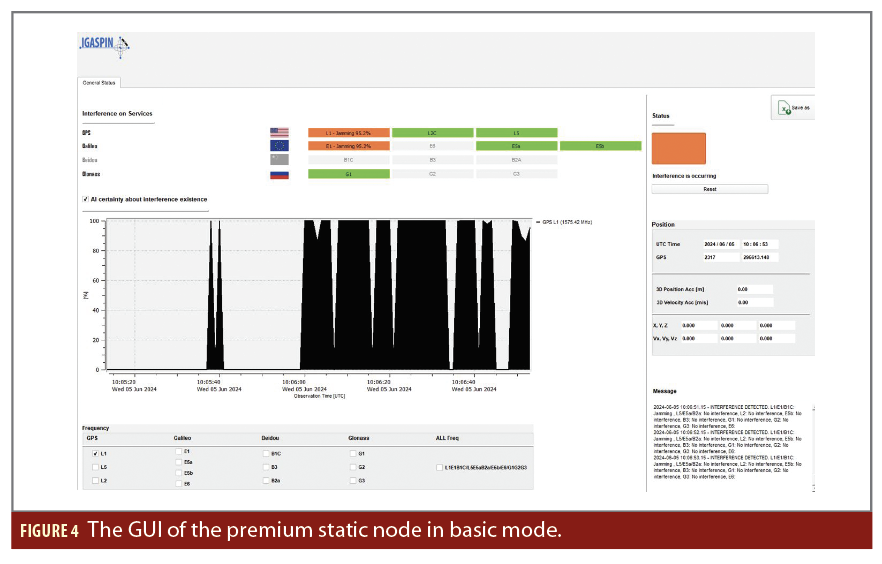
Task: Disable AI certainty about interference existence
Action: point(85,199)
